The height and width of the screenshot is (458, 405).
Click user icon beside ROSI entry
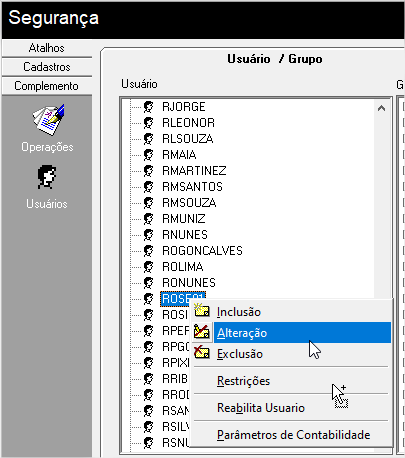click(x=148, y=315)
